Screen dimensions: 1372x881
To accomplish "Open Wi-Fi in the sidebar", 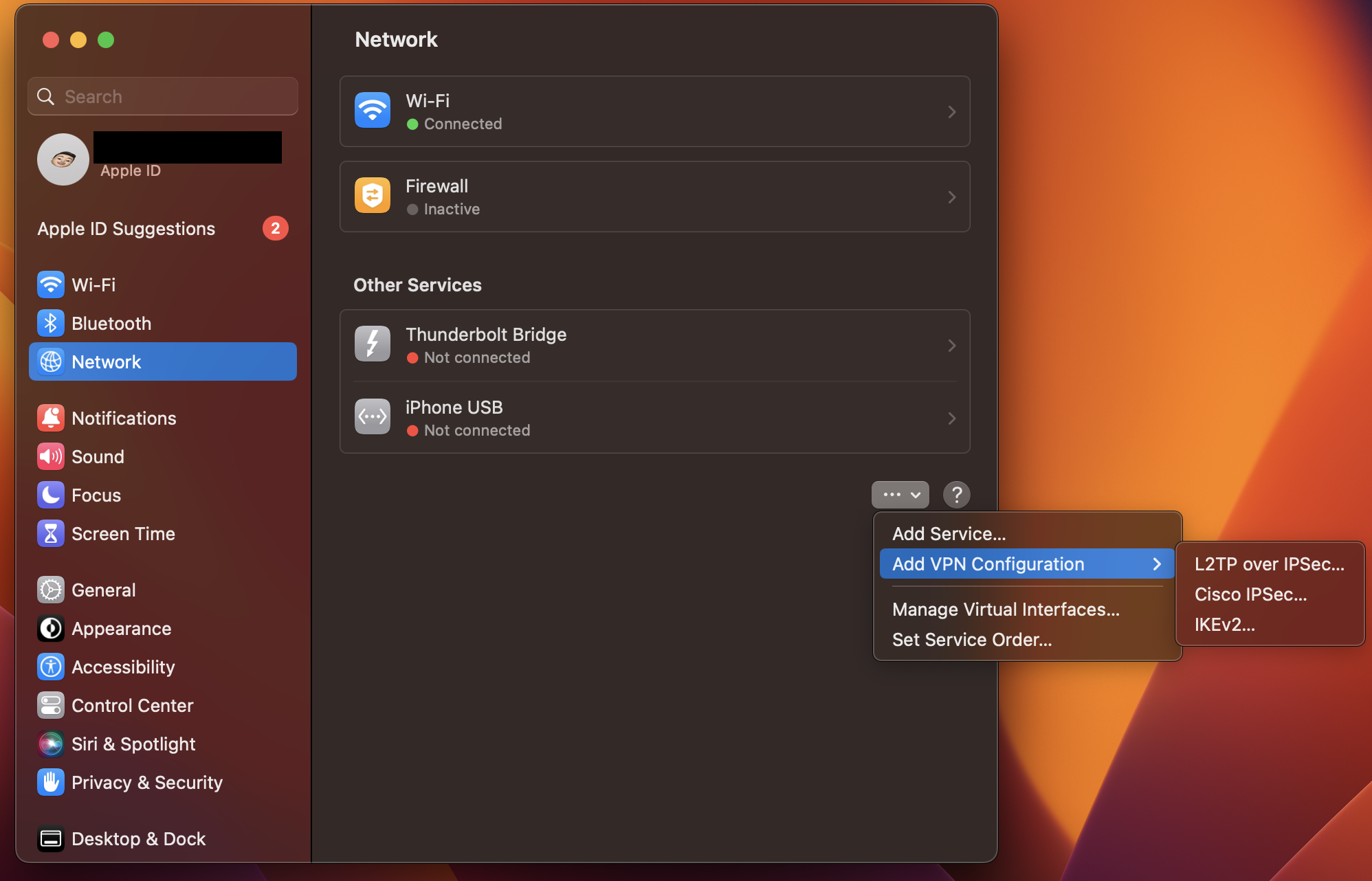I will point(163,285).
